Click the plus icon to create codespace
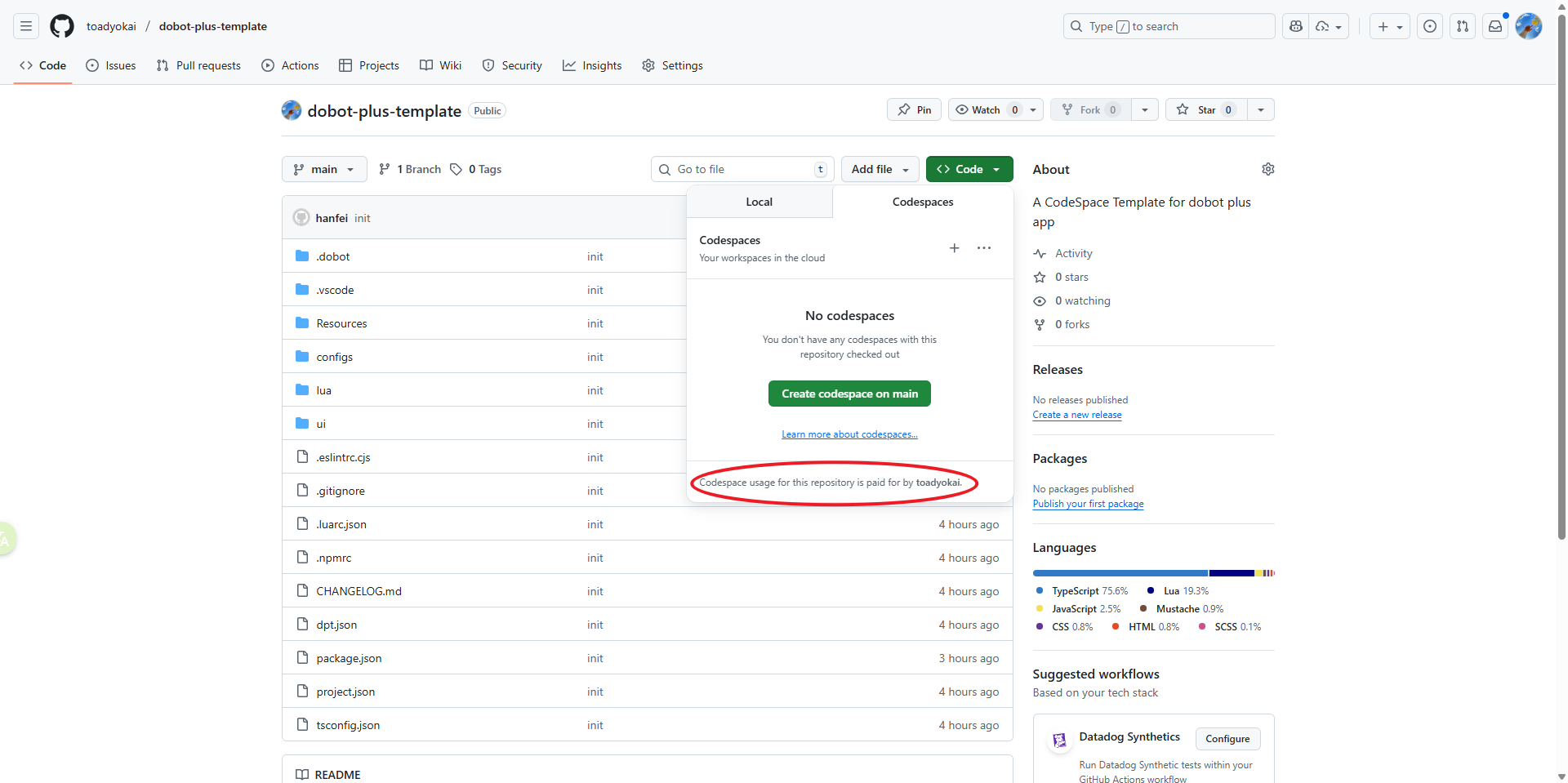The image size is (1568, 783). click(x=954, y=248)
